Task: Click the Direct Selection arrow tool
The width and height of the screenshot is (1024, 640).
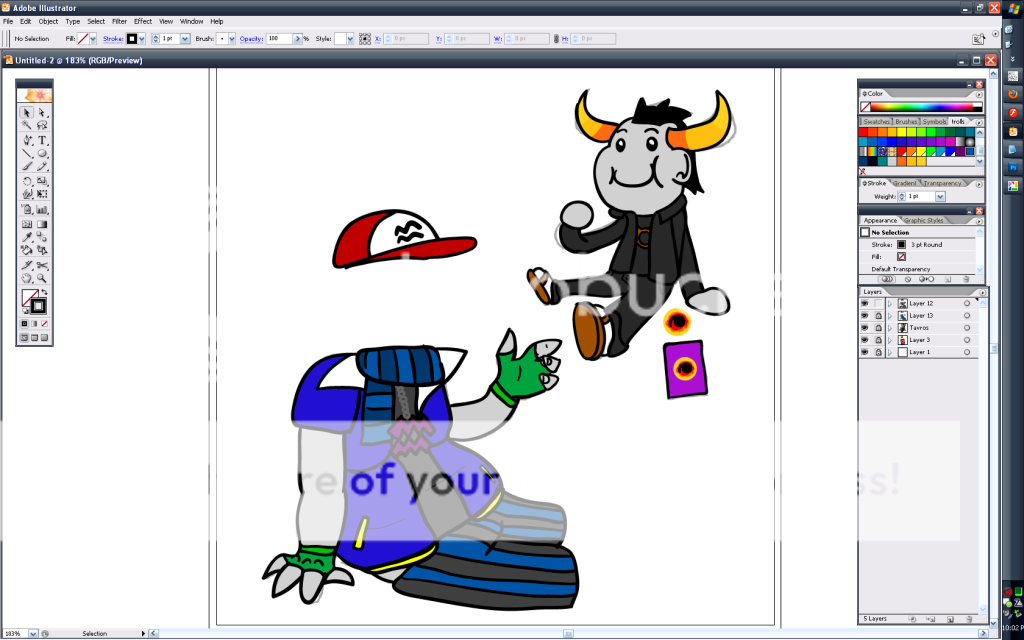Action: click(x=43, y=112)
